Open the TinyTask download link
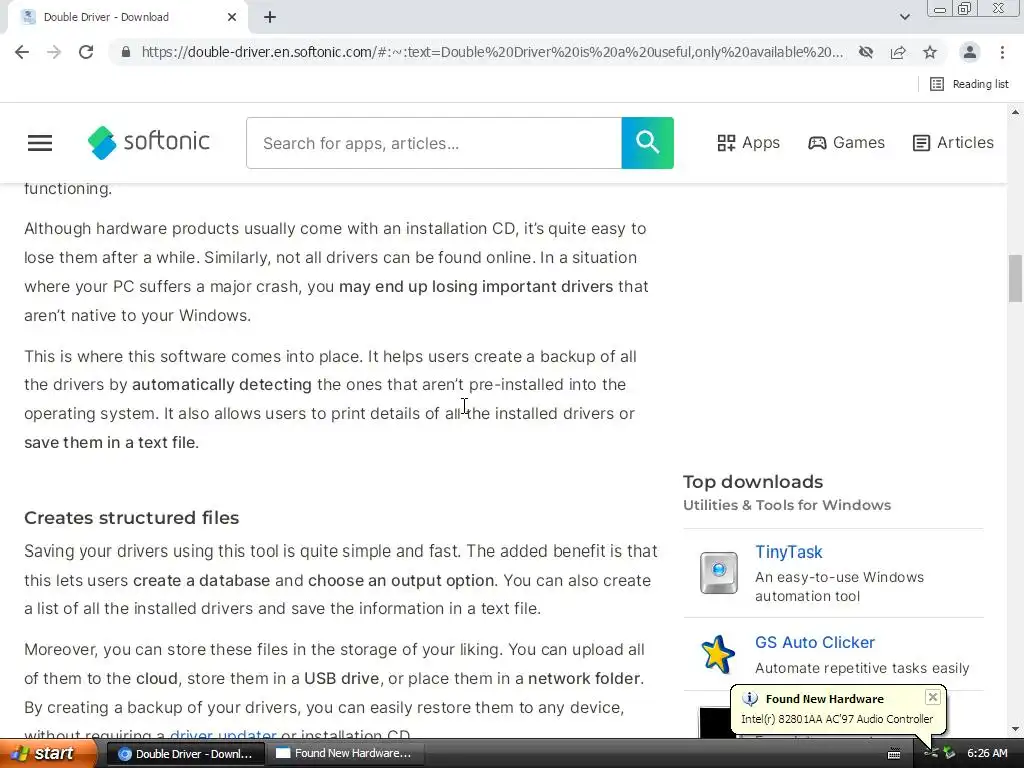Image resolution: width=1024 pixels, height=768 pixels. click(788, 552)
